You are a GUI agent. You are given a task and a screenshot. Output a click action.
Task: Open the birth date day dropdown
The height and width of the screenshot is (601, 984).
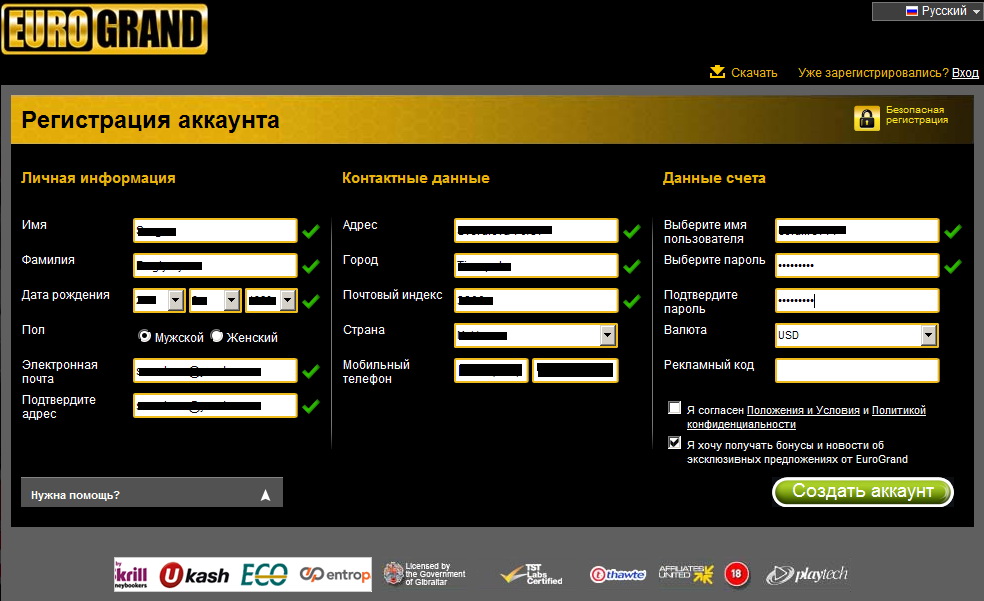[159, 300]
